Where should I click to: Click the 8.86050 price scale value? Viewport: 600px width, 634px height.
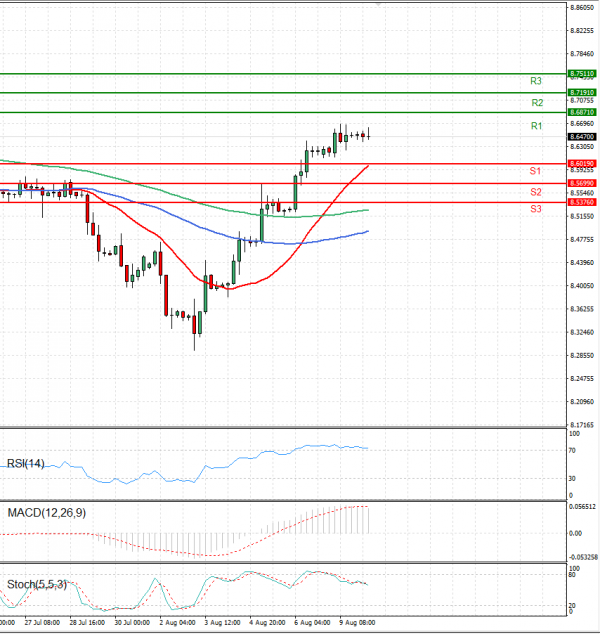[582, 8]
